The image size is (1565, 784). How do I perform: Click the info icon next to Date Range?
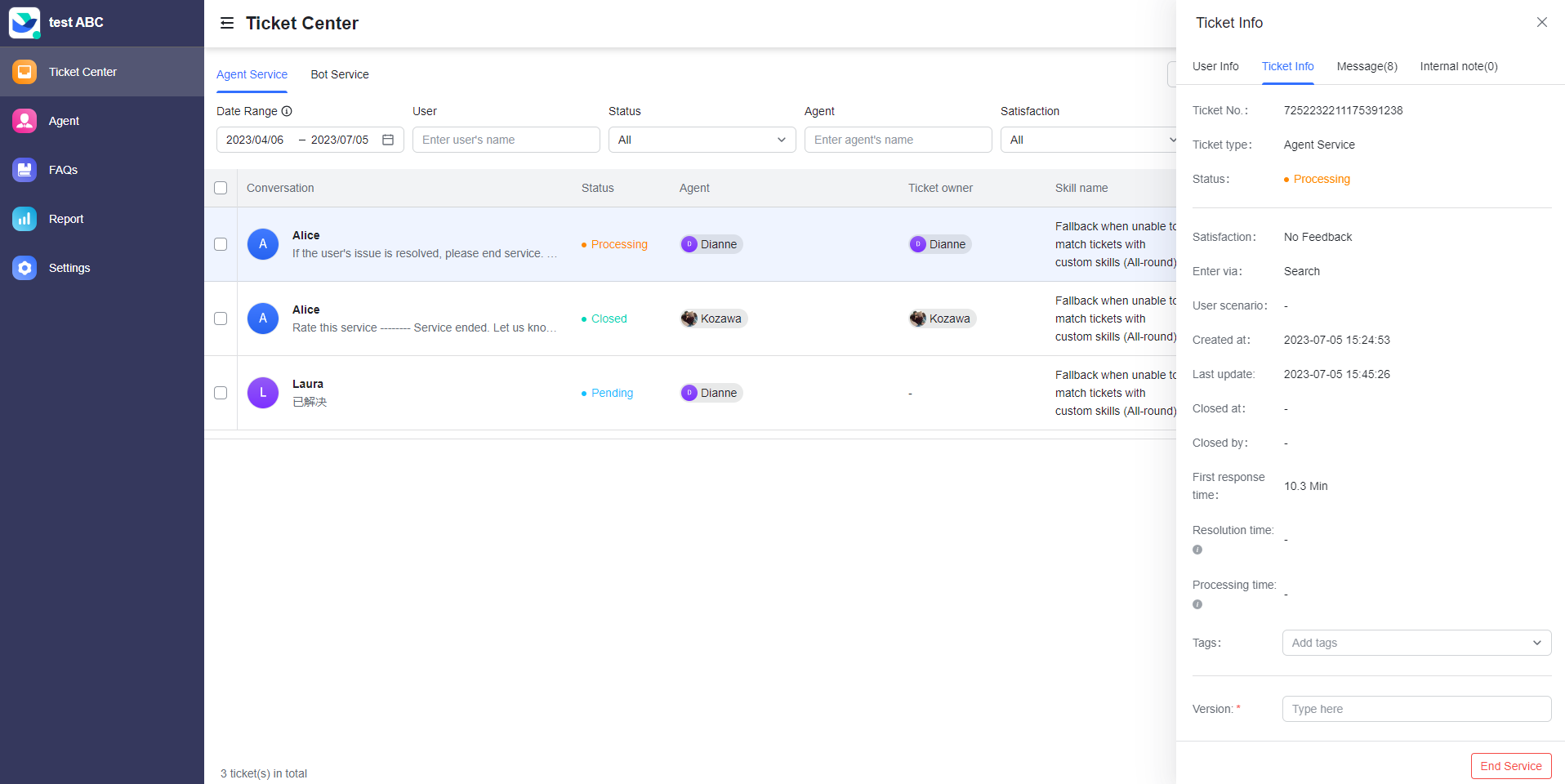(x=287, y=111)
